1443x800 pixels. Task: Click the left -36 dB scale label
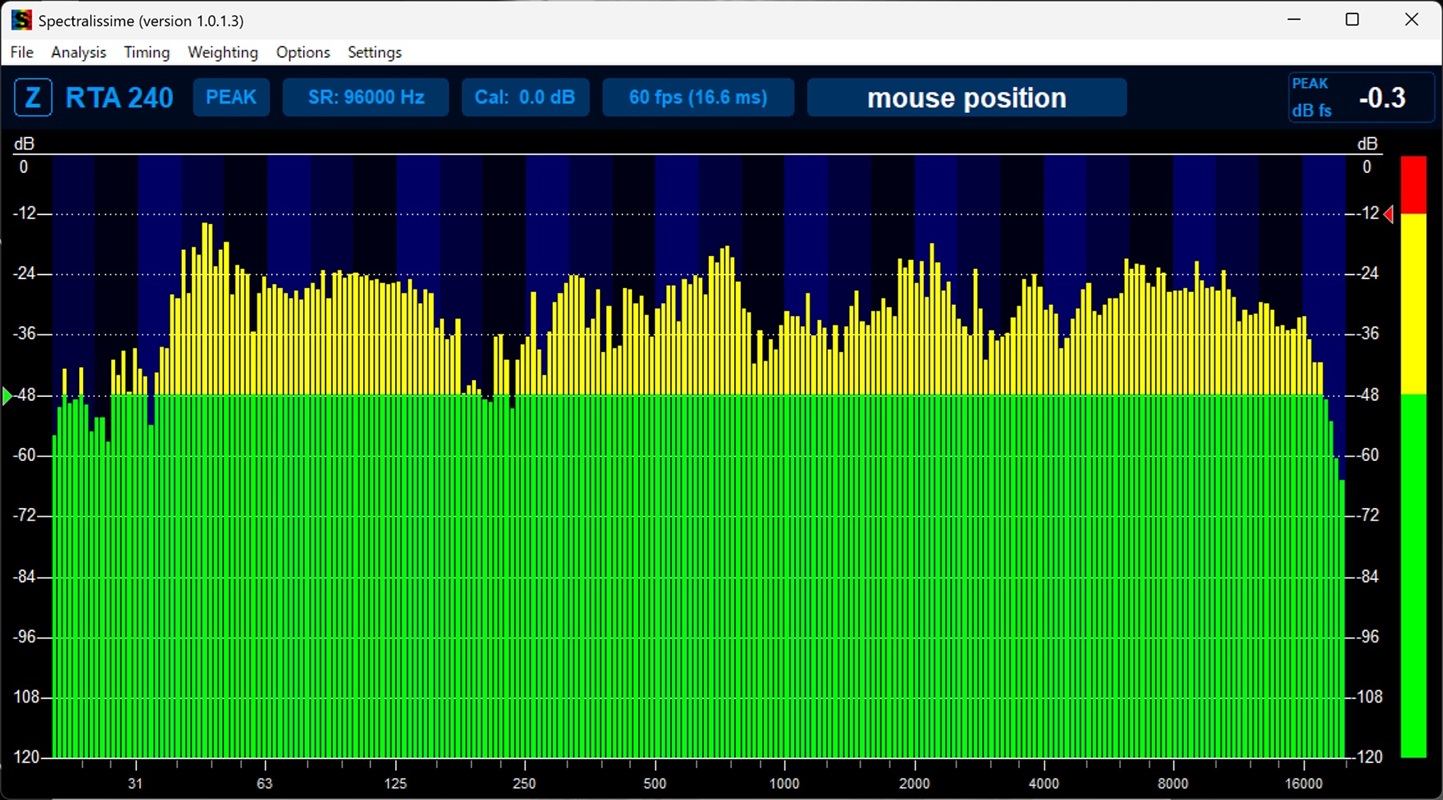(24, 334)
